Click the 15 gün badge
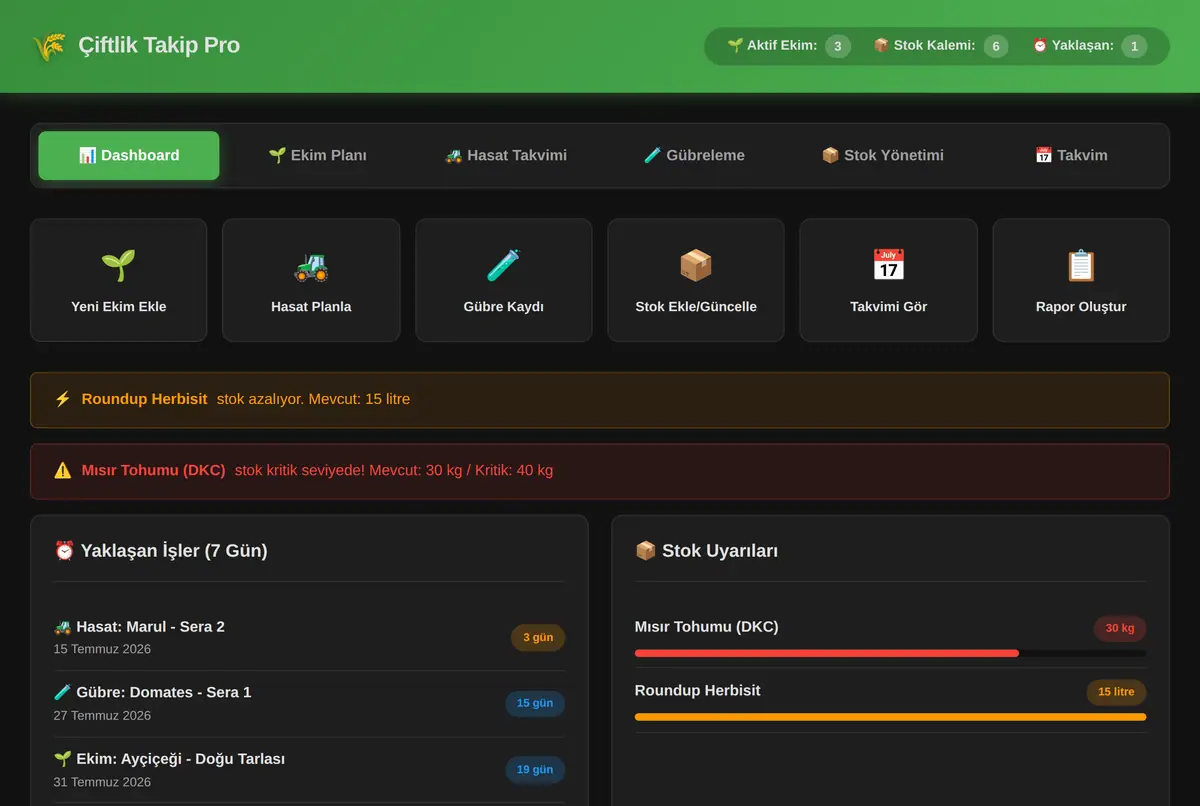Viewport: 1200px width, 806px height. [535, 704]
